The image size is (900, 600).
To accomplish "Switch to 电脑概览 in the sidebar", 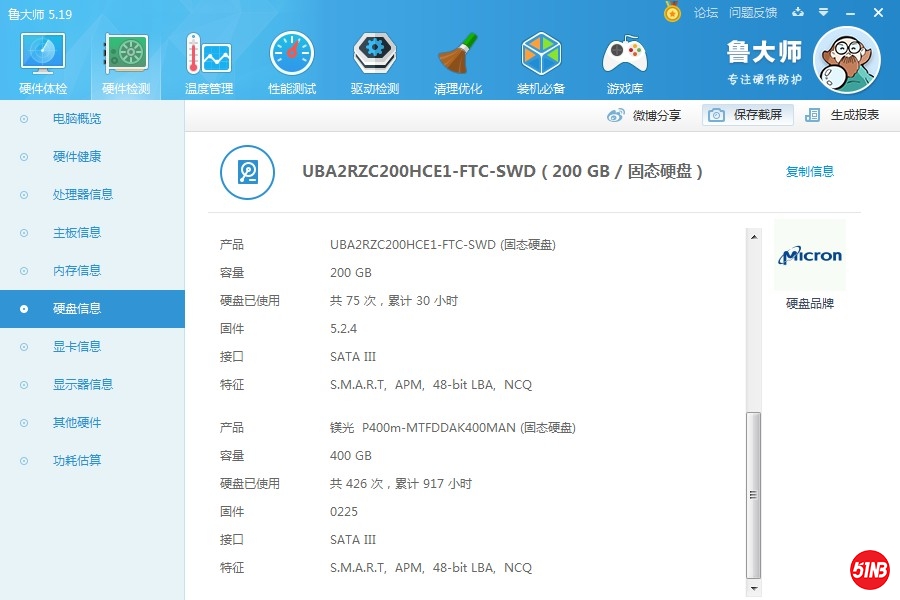I will (x=77, y=119).
